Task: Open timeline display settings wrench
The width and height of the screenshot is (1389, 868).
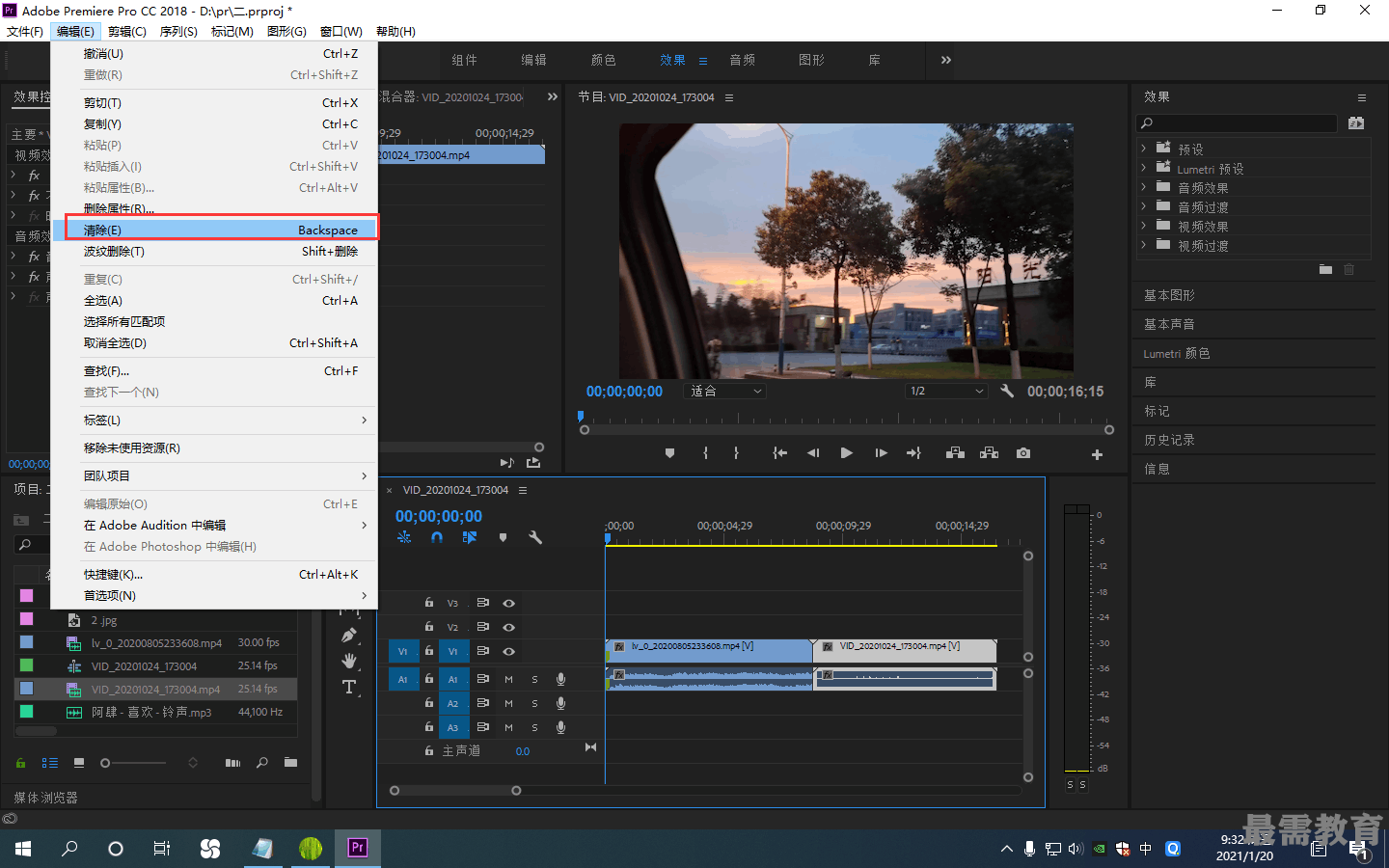Action: pyautogui.click(x=535, y=537)
